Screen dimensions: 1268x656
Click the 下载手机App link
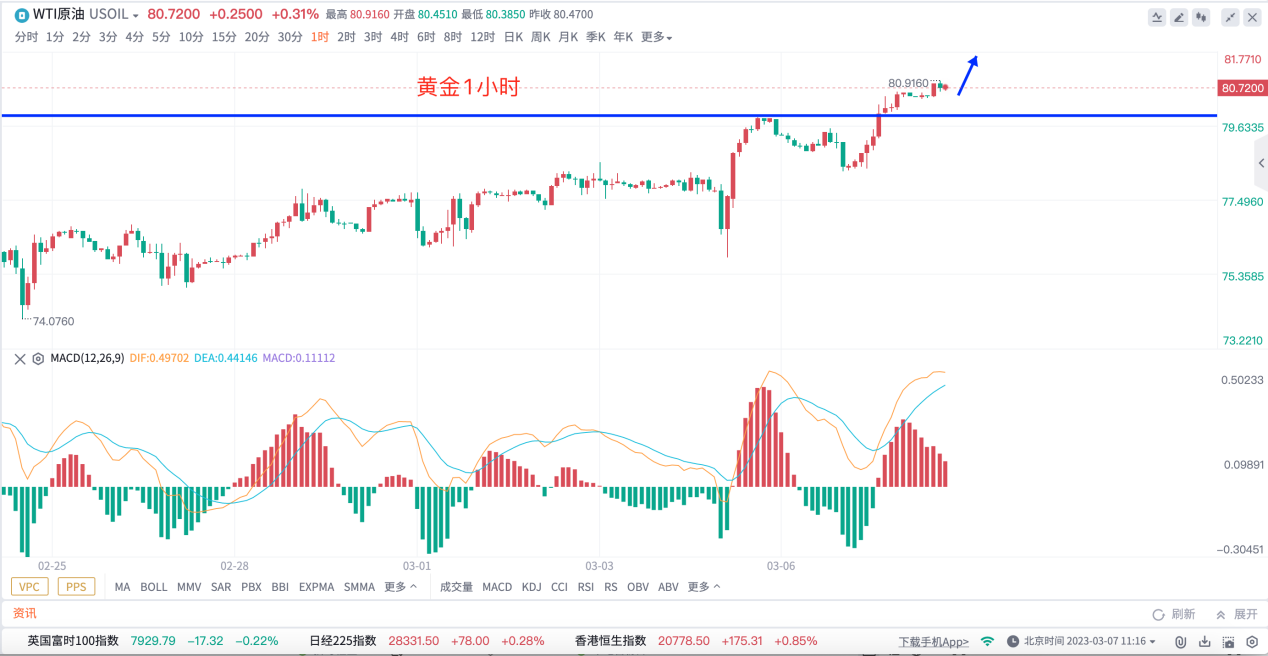point(933,641)
